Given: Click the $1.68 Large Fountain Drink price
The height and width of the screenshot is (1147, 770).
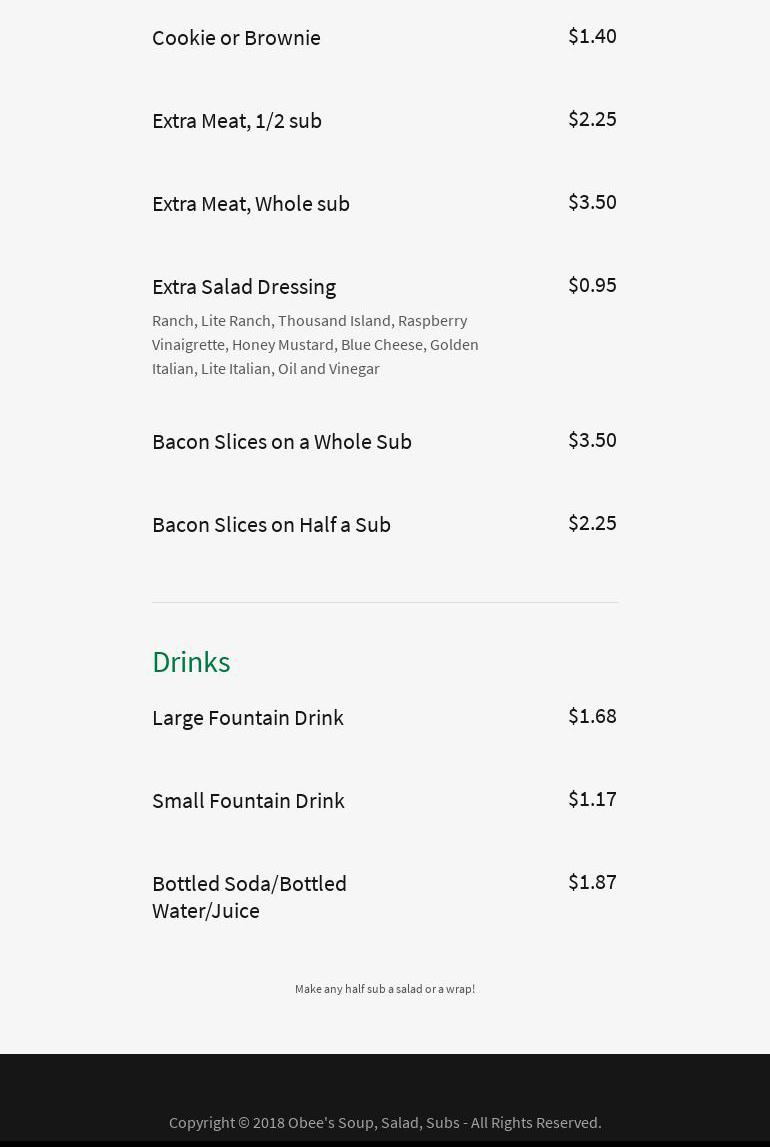Looking at the screenshot, I should pyautogui.click(x=592, y=716).
